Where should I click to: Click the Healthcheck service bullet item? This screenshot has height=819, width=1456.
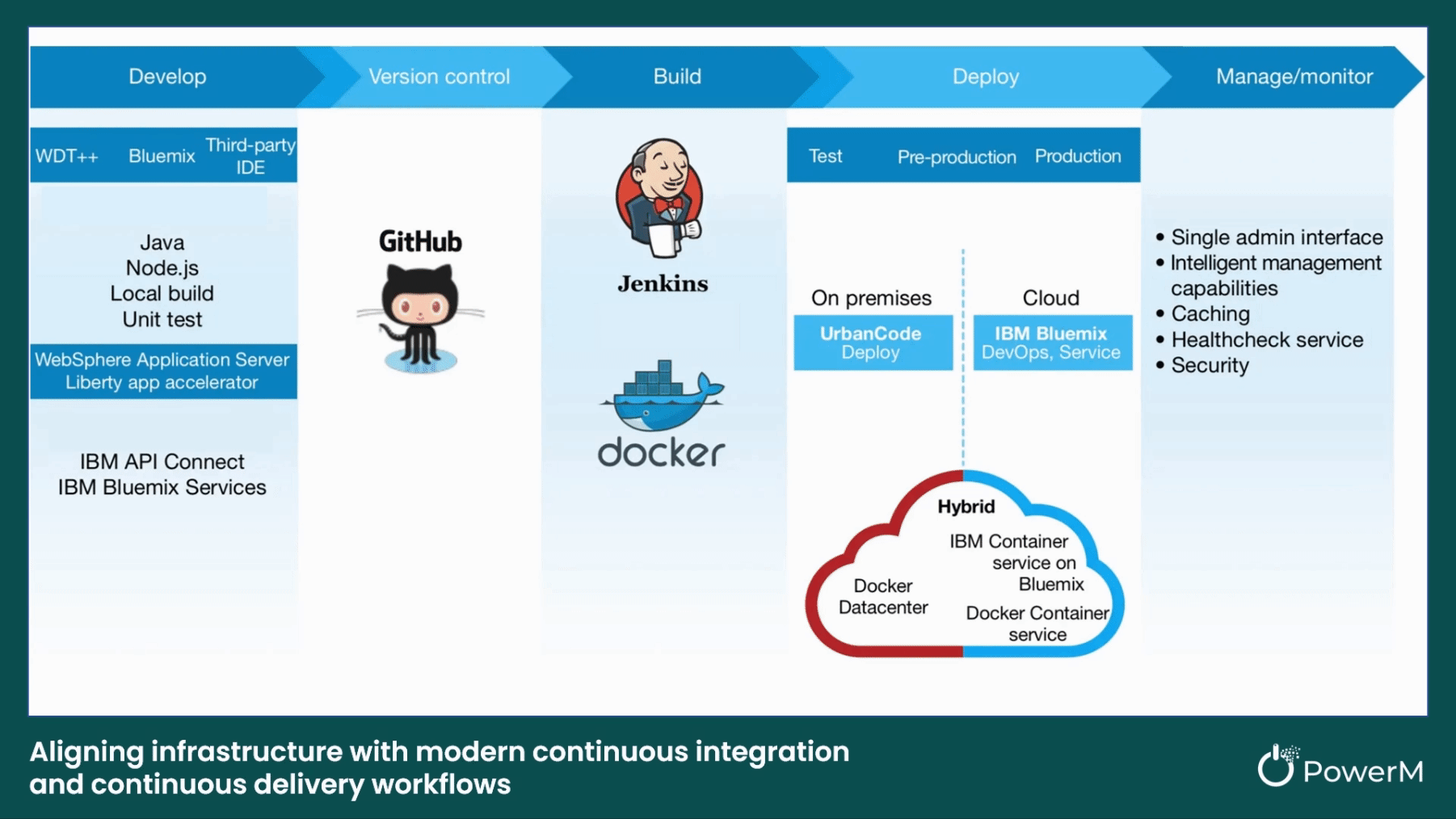1266,340
